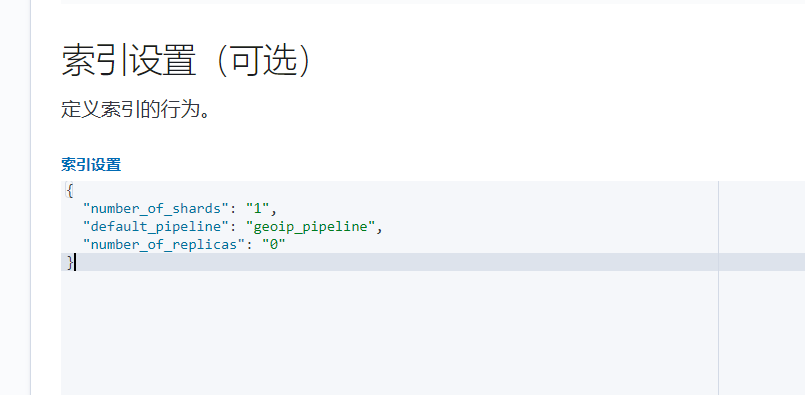Image resolution: width=805 pixels, height=395 pixels.
Task: Click the "default_pipeline" key
Action: pos(155,227)
